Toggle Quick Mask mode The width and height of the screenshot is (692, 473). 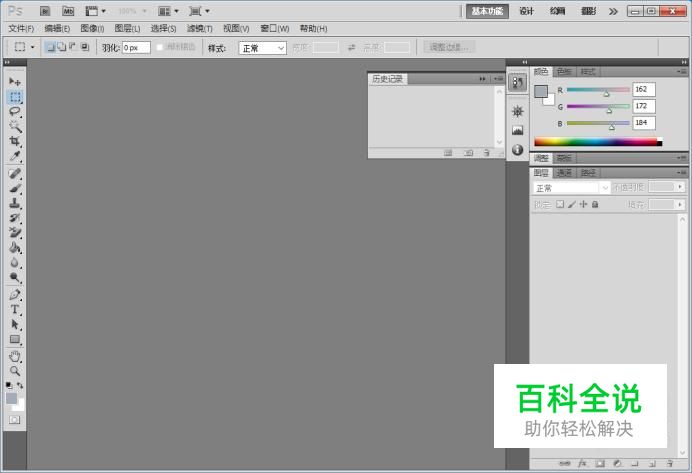(x=15, y=420)
